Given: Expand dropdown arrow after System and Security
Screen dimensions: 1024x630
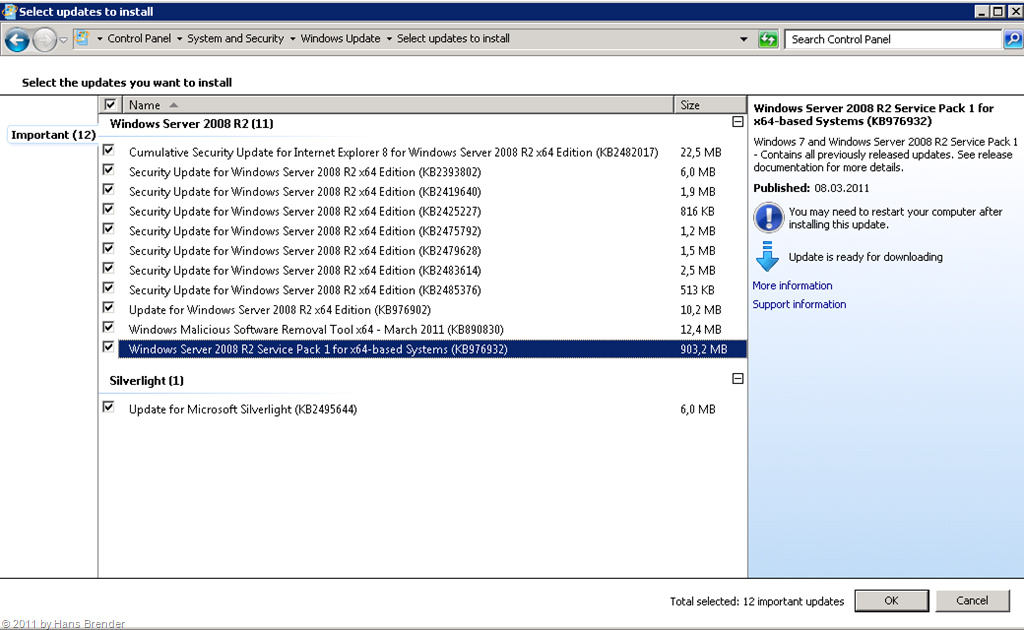Looking at the screenshot, I should tap(293, 39).
